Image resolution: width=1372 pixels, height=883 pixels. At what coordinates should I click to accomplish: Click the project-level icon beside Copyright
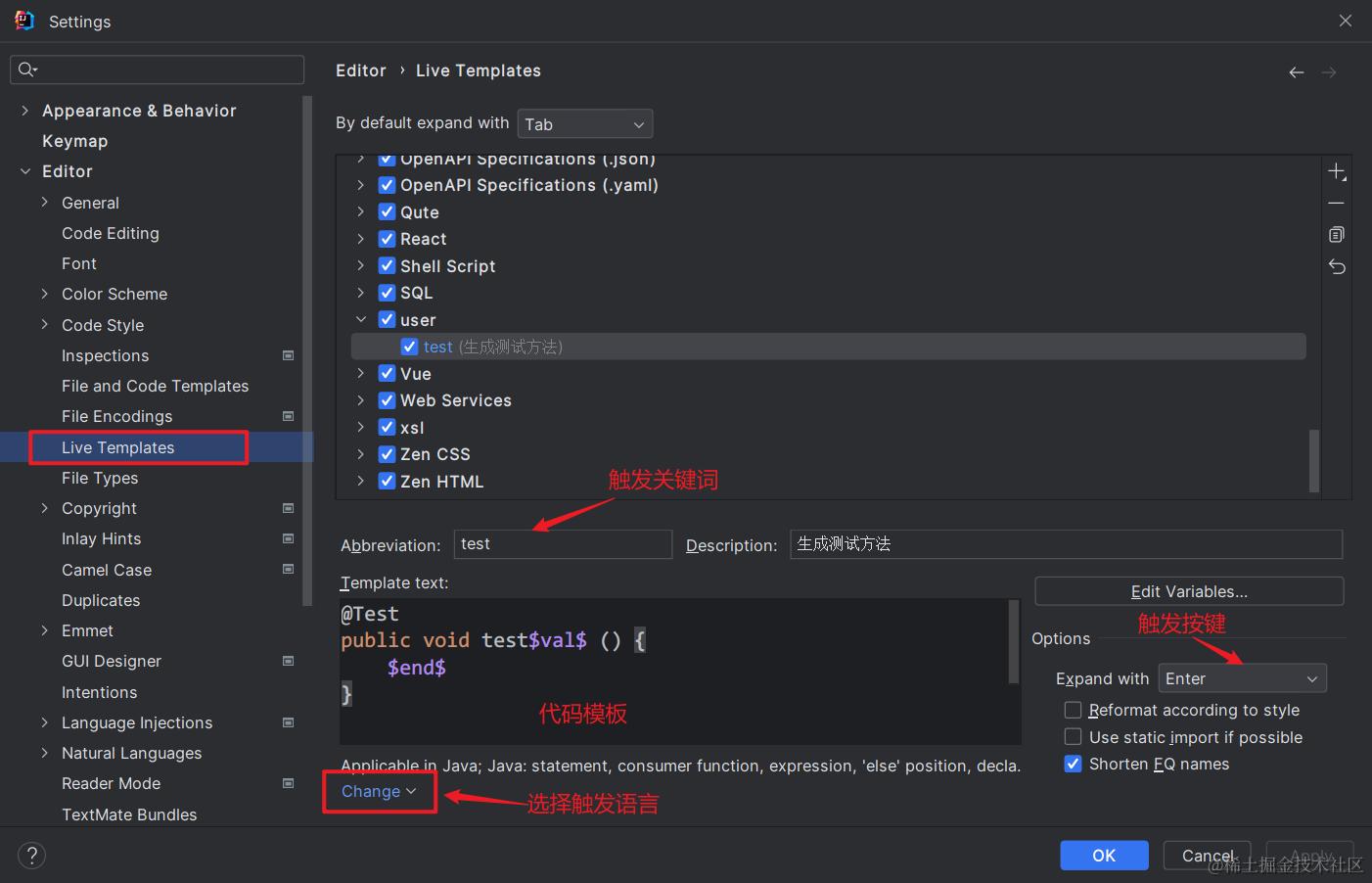(289, 508)
